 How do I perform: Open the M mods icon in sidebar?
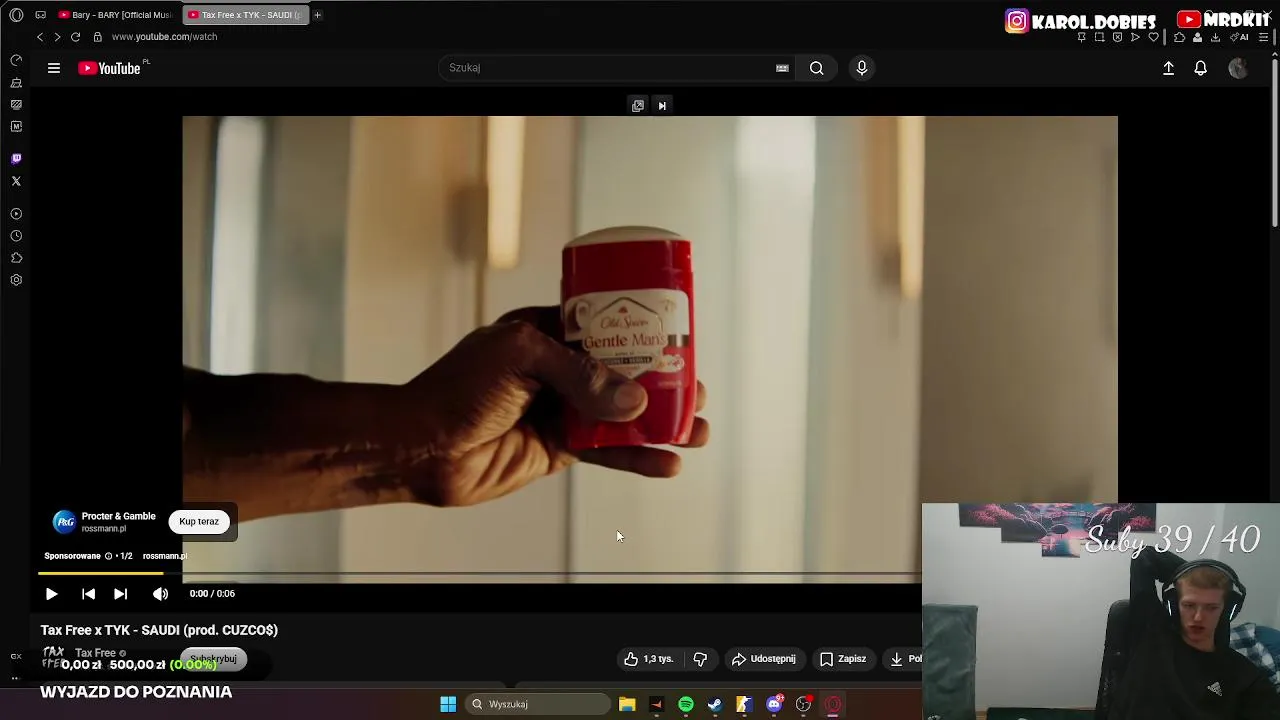click(16, 126)
